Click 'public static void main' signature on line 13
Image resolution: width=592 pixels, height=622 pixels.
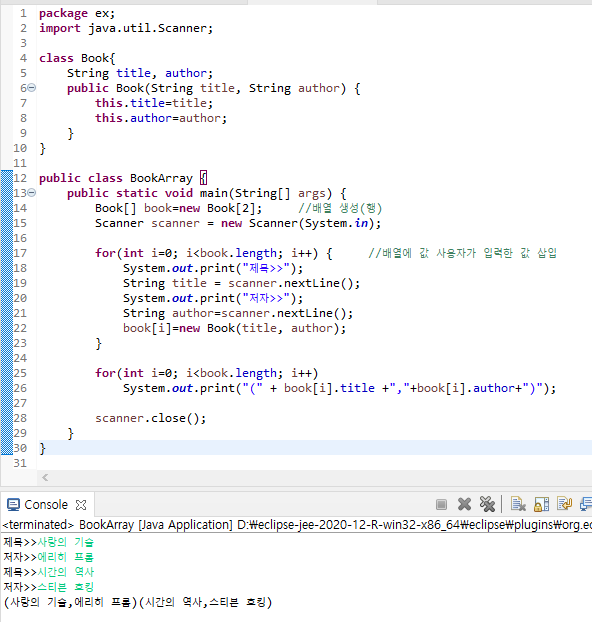pos(206,193)
